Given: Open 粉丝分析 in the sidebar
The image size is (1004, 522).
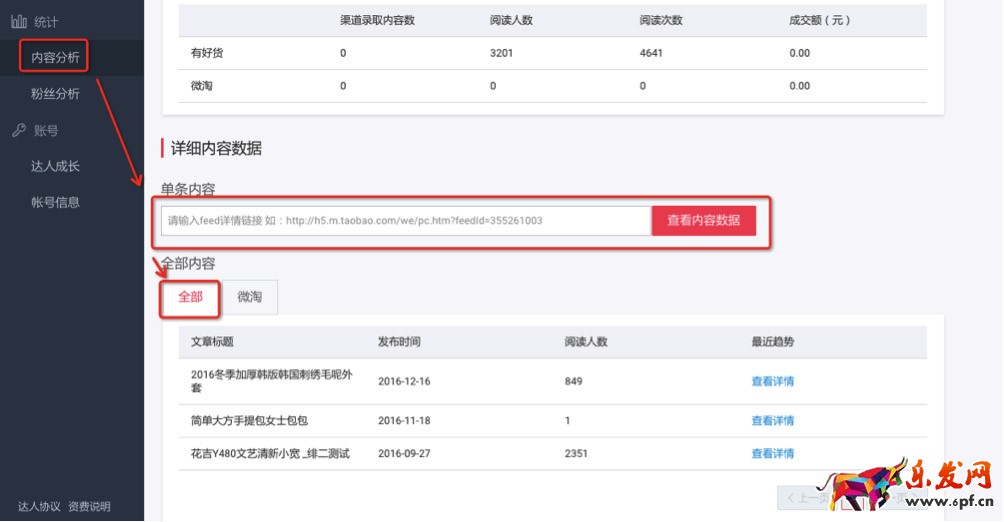Looking at the screenshot, I should (x=55, y=94).
